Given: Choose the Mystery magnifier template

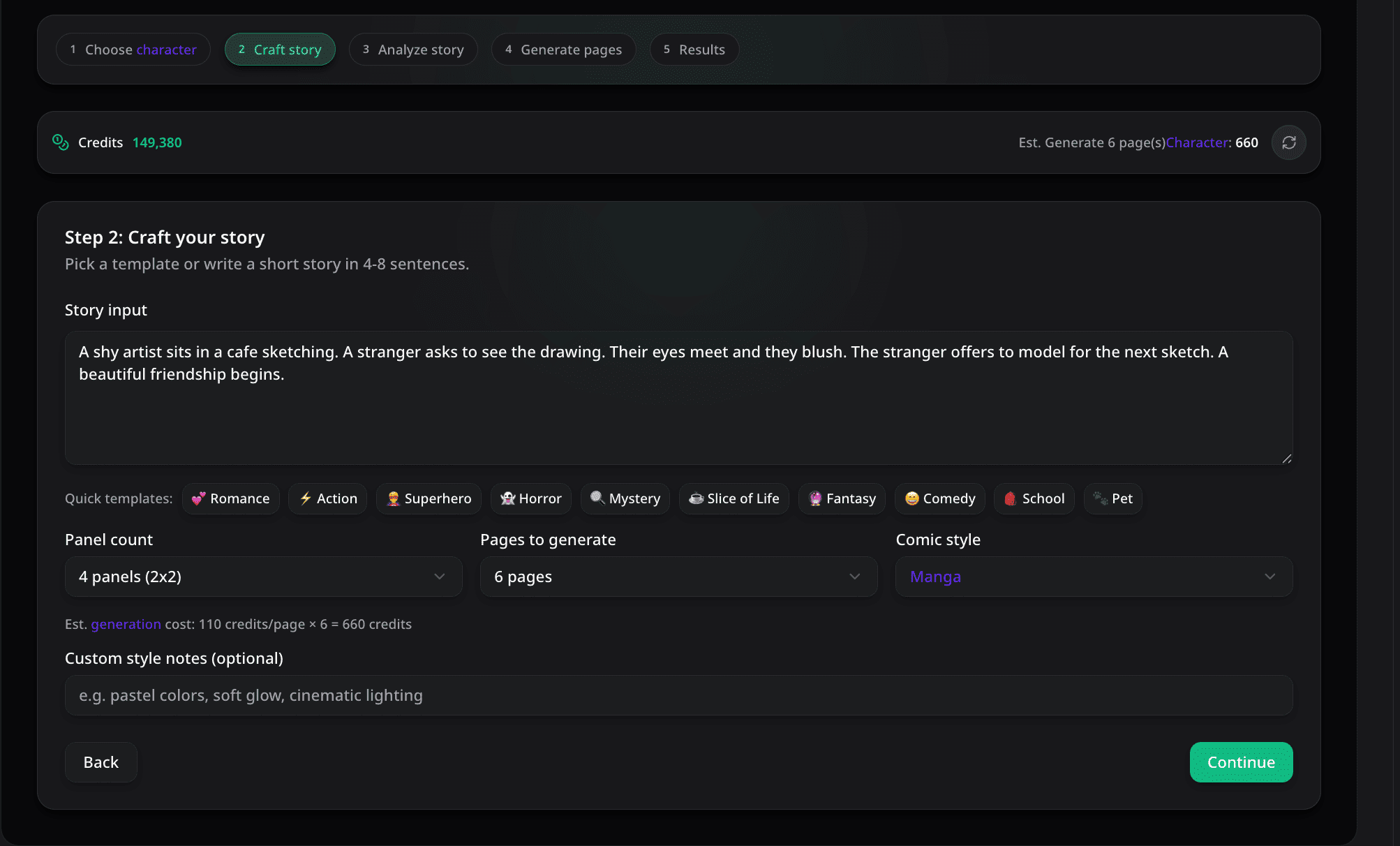Looking at the screenshot, I should tap(625, 498).
